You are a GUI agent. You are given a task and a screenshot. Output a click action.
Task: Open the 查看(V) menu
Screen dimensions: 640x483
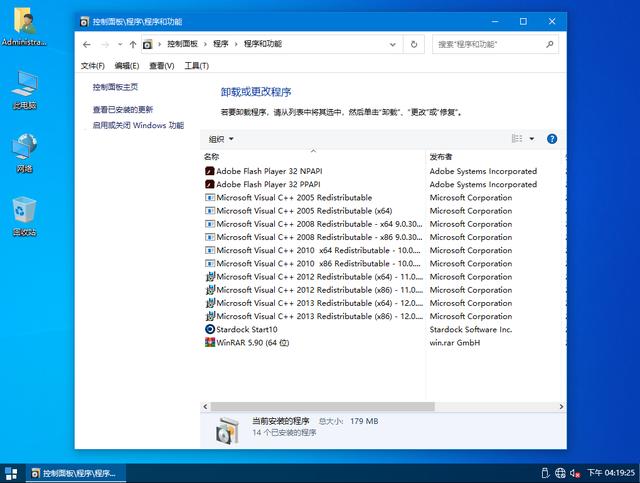(162, 66)
